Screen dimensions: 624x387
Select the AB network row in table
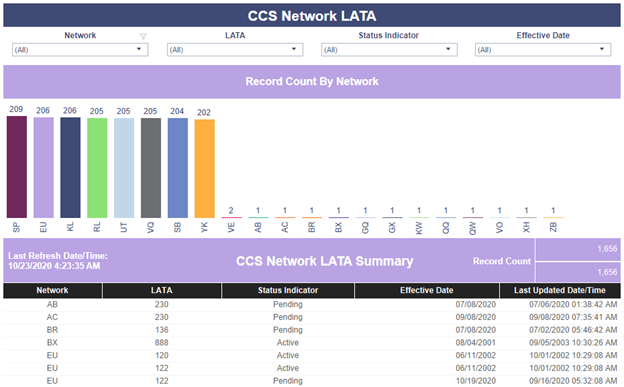pyautogui.click(x=312, y=305)
